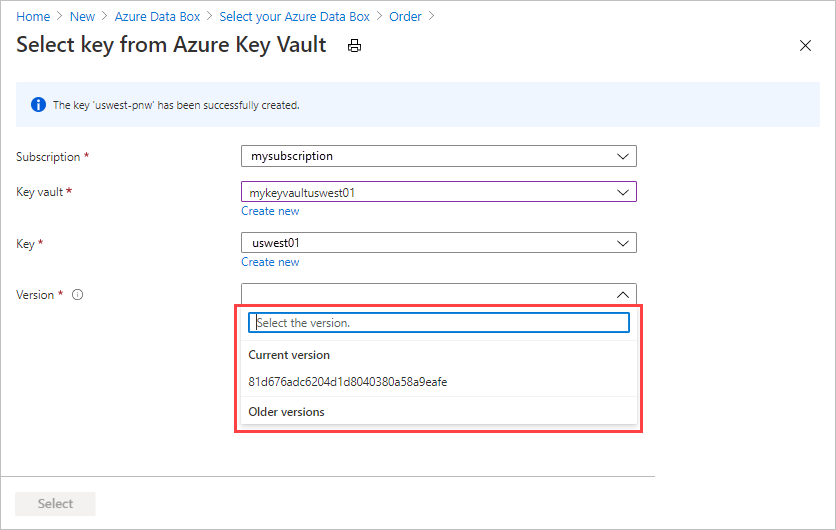Click Create new under Key vault
Viewport: 836px width, 530px height.
[x=270, y=211]
